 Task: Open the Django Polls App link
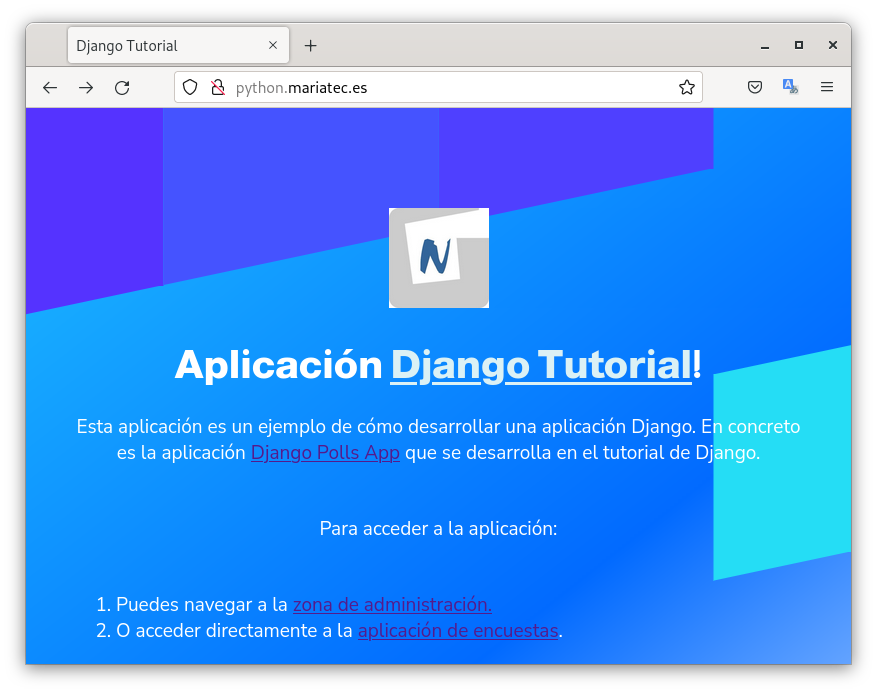tap(325, 453)
